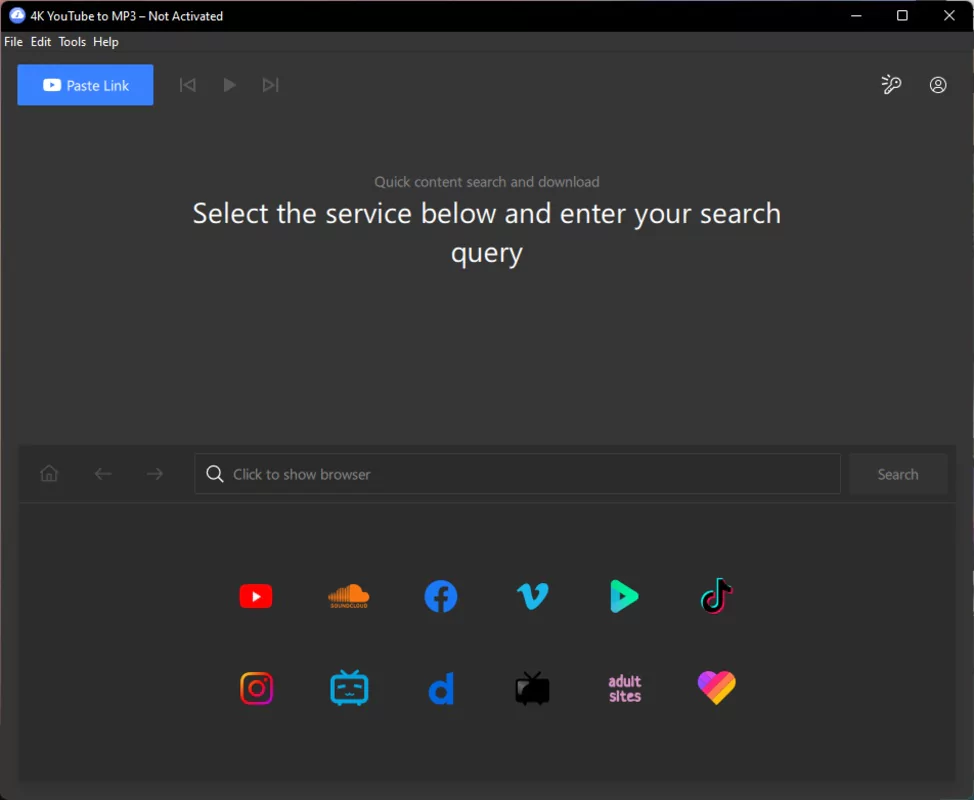Choose the Dailymotion service

440,688
